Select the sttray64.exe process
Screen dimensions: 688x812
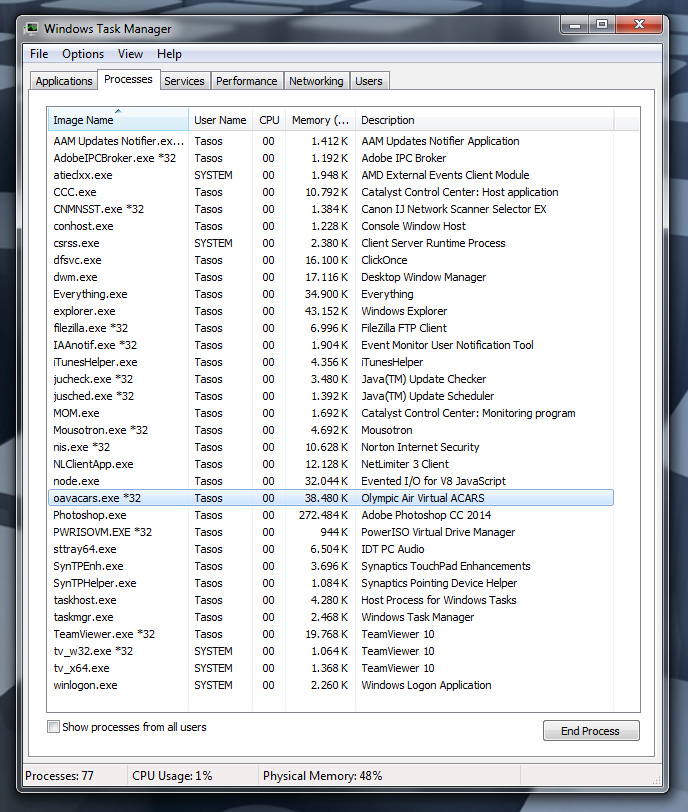(331, 549)
